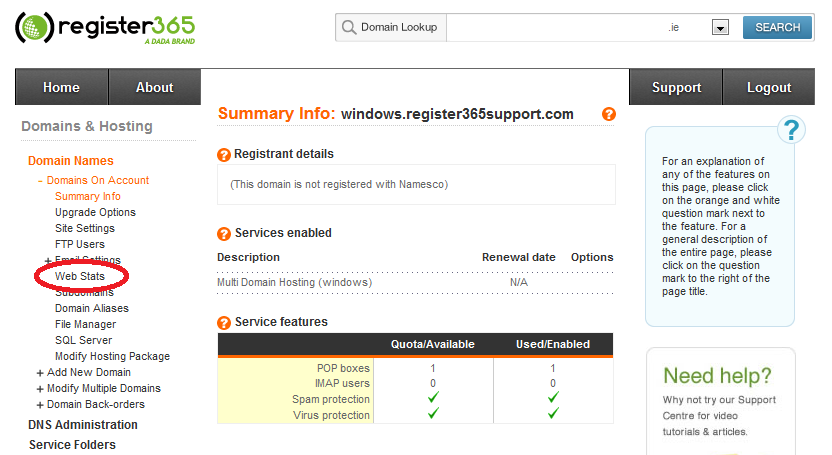Click the Service features help icon
This screenshot has height=455, width=832.
coord(224,322)
